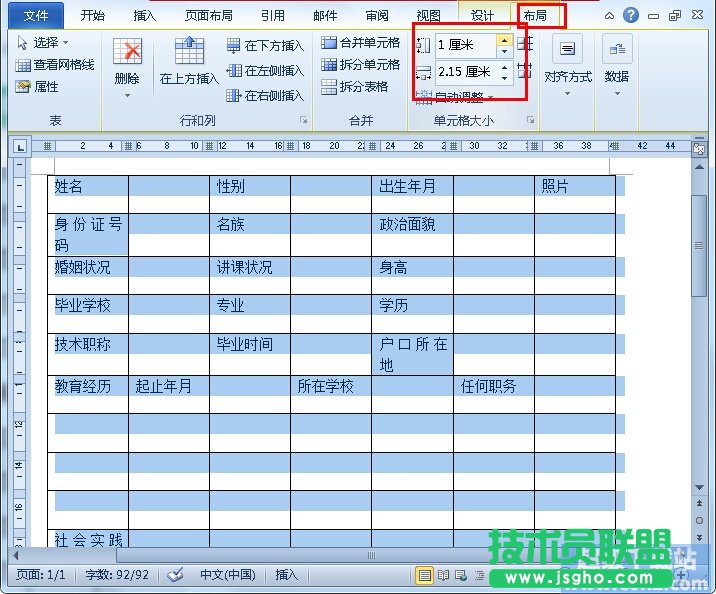This screenshot has width=716, height=594.
Task: Insert column to right with 在右侧插入
Action: coord(265,96)
